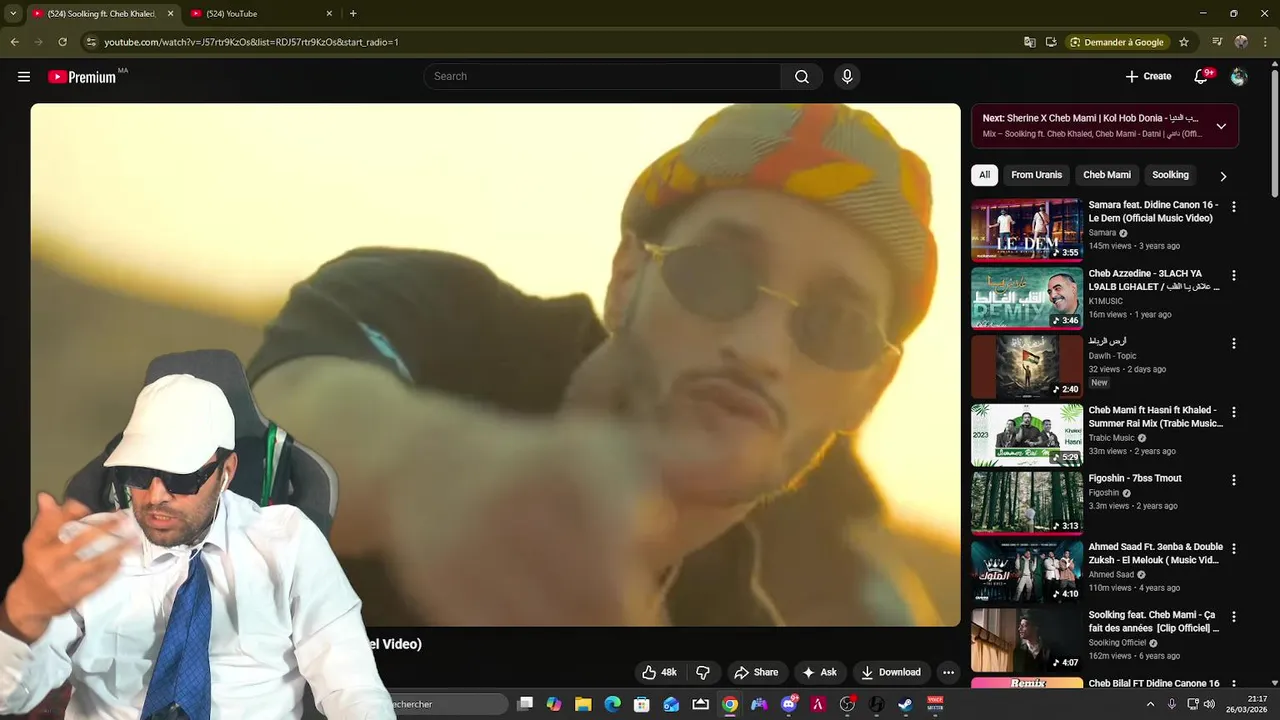
Task: Show hidden system tray icons
Action: [x=1150, y=704]
